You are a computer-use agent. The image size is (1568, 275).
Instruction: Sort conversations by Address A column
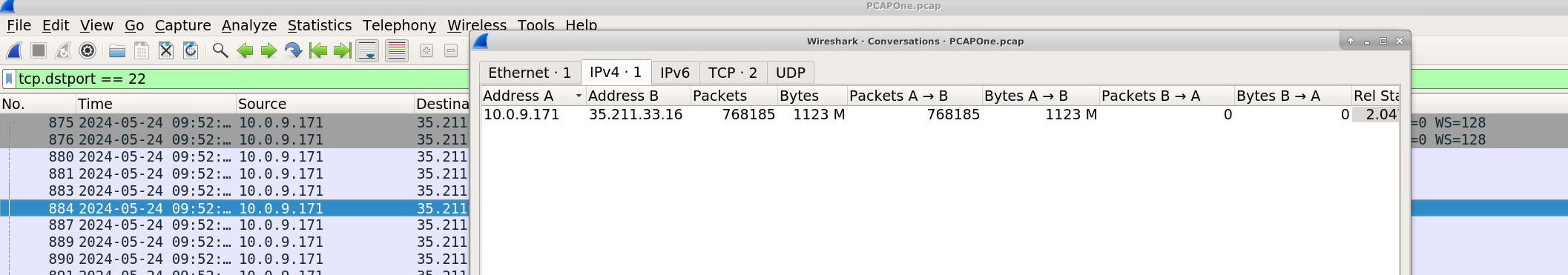(533, 96)
